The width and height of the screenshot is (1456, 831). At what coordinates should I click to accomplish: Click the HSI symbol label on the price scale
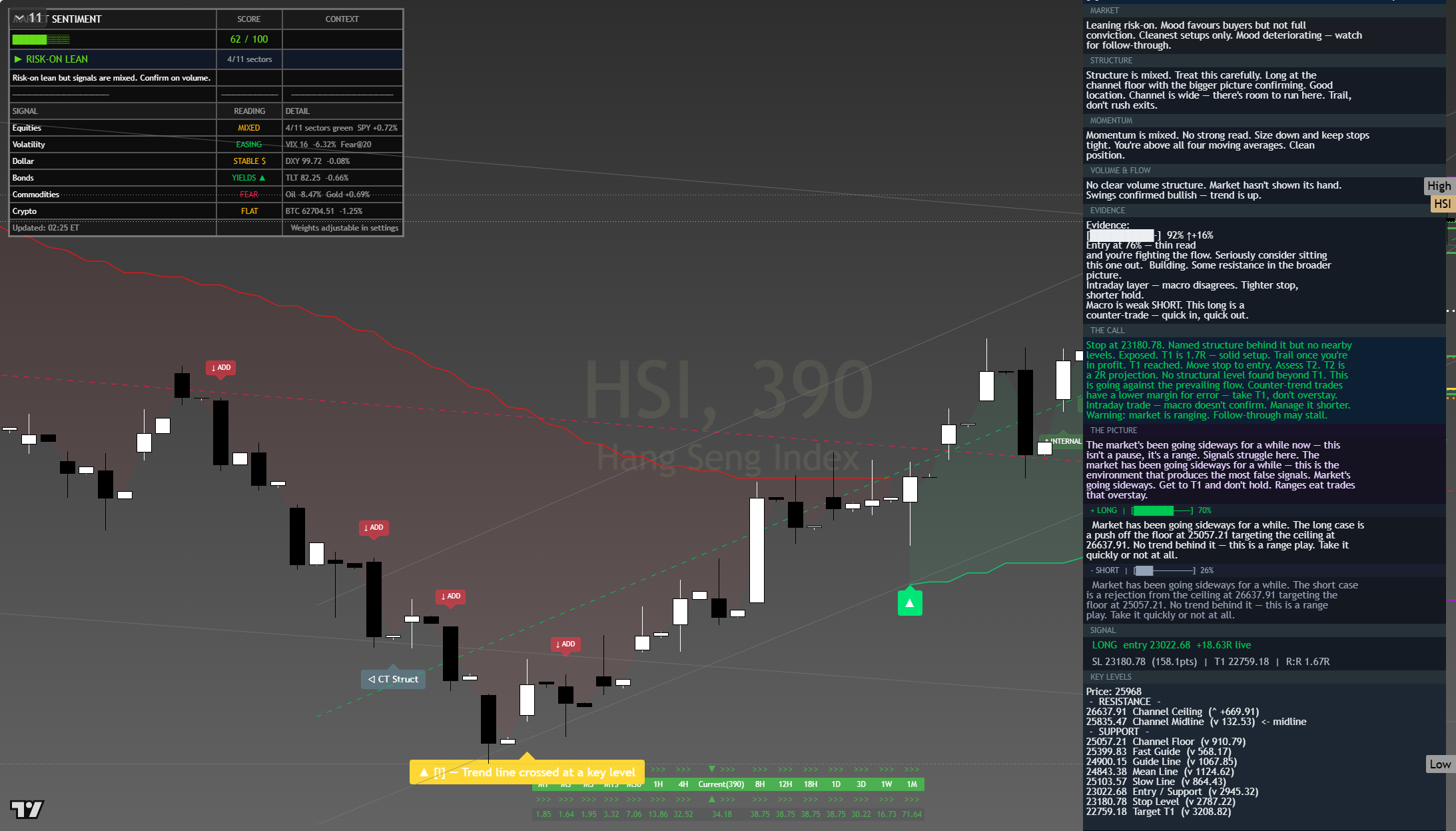(x=1442, y=204)
